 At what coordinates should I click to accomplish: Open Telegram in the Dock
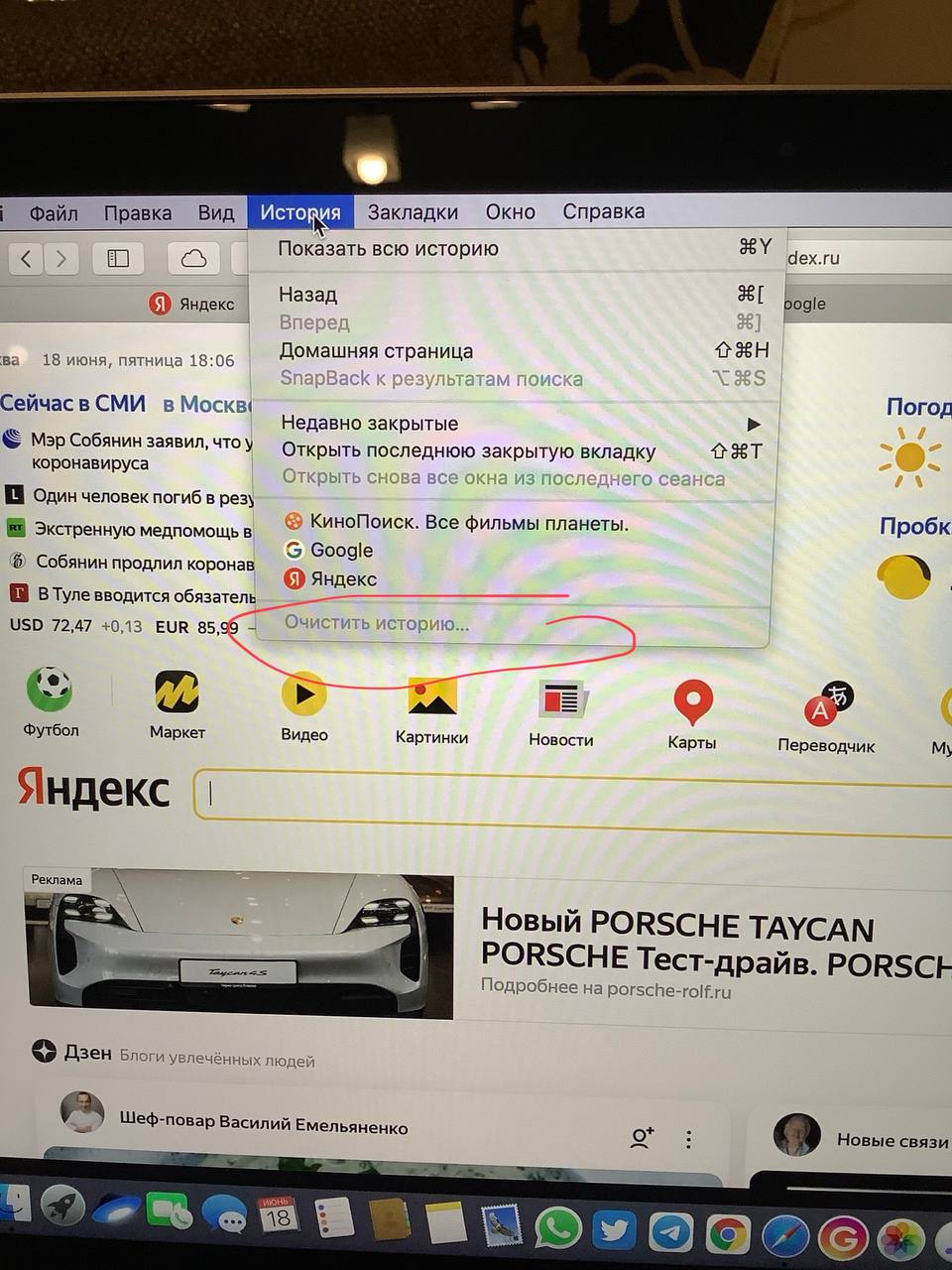pos(670,1232)
